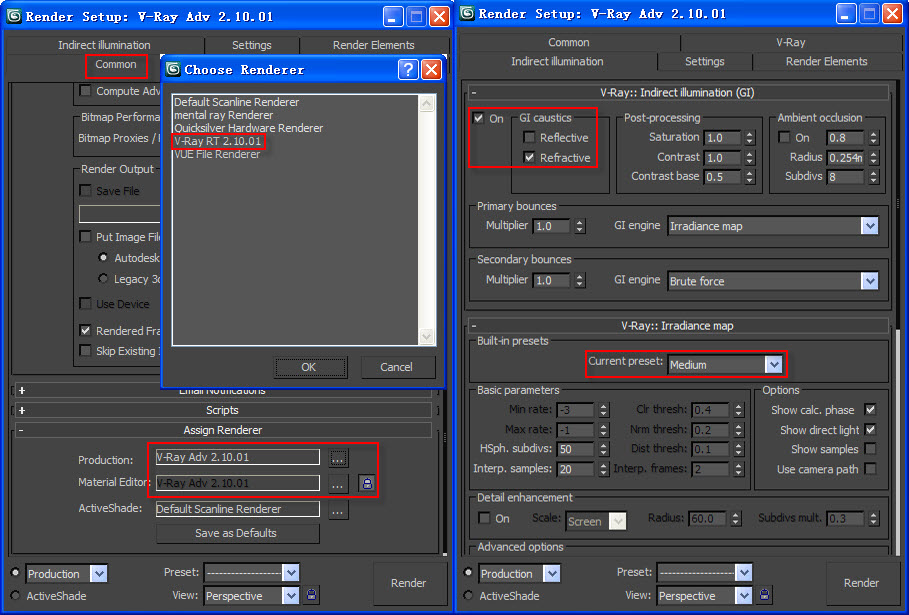
Task: Select ActiveShade radio in right window
Action: tap(468, 595)
